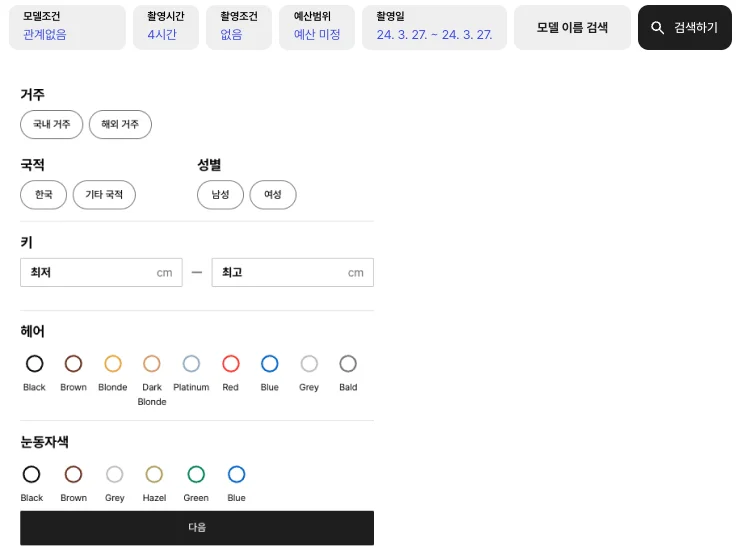Click the 검색하기 search button
The height and width of the screenshot is (559, 745).
[x=684, y=27]
